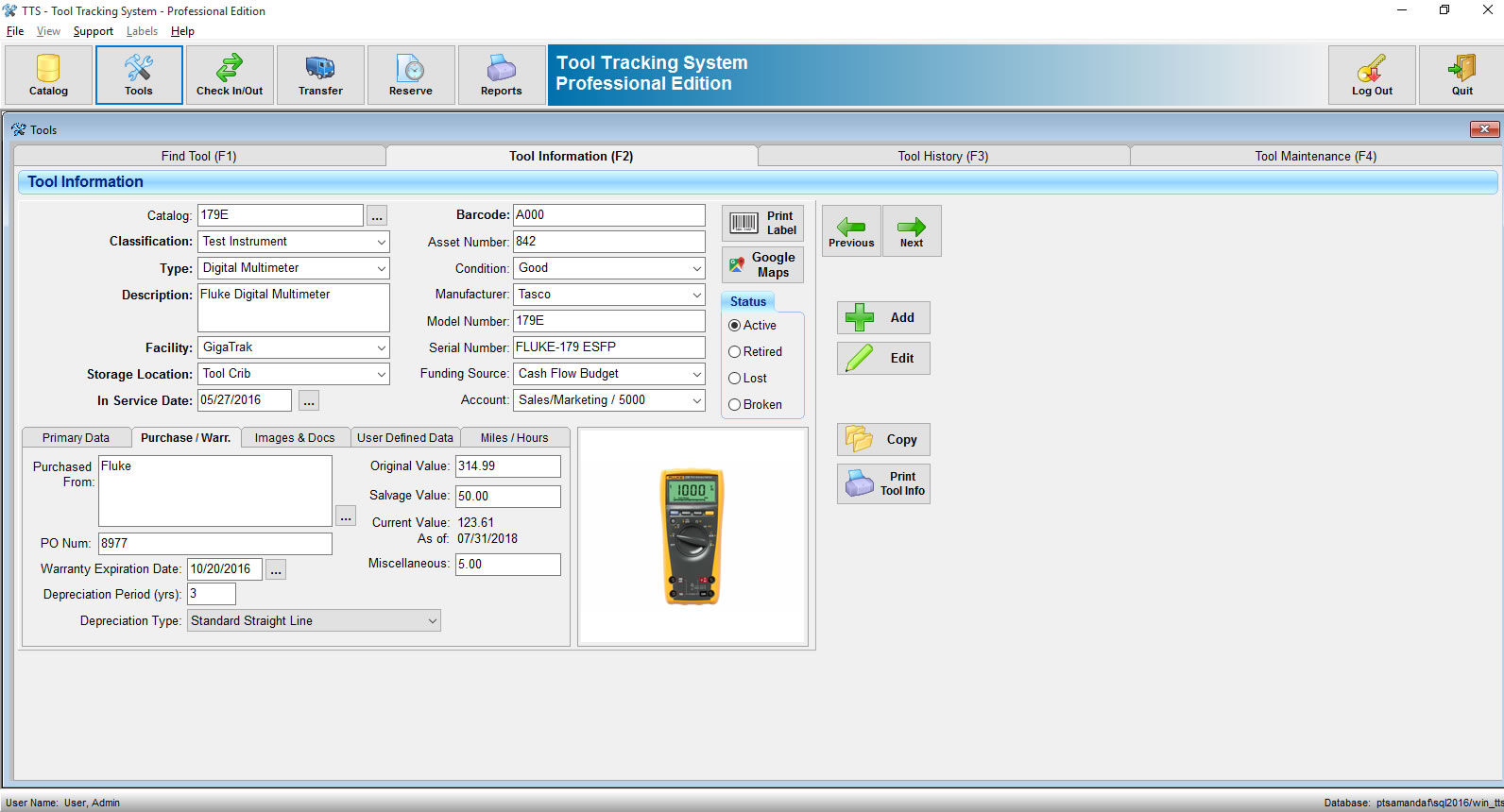Click into the Serial Number field

pos(609,347)
